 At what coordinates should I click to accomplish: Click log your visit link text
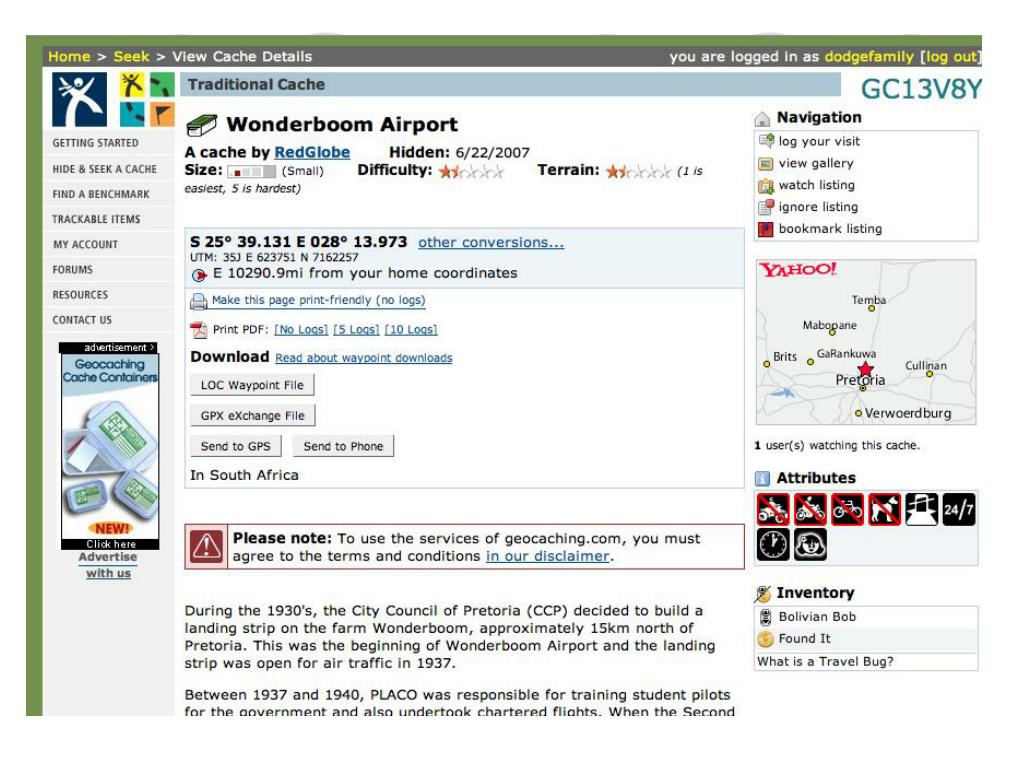(x=819, y=141)
